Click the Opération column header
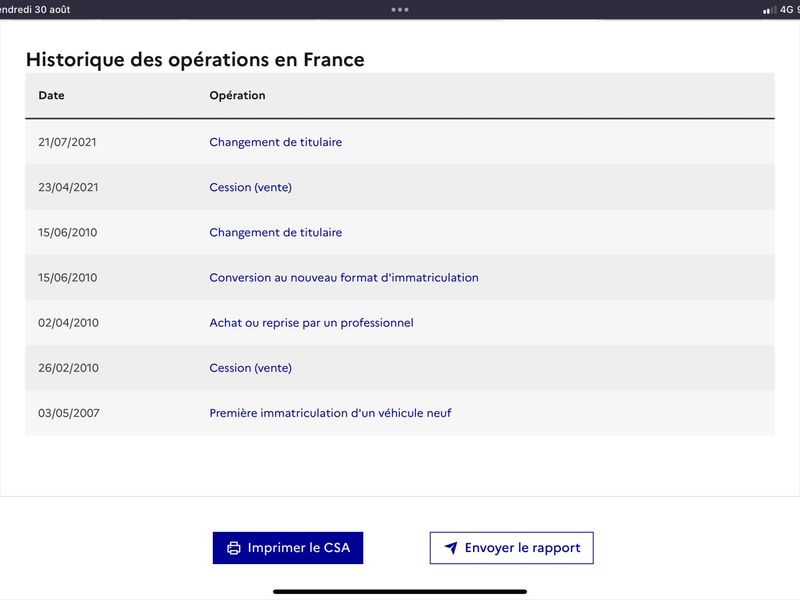Viewport: 800px width, 600px height. [x=237, y=95]
